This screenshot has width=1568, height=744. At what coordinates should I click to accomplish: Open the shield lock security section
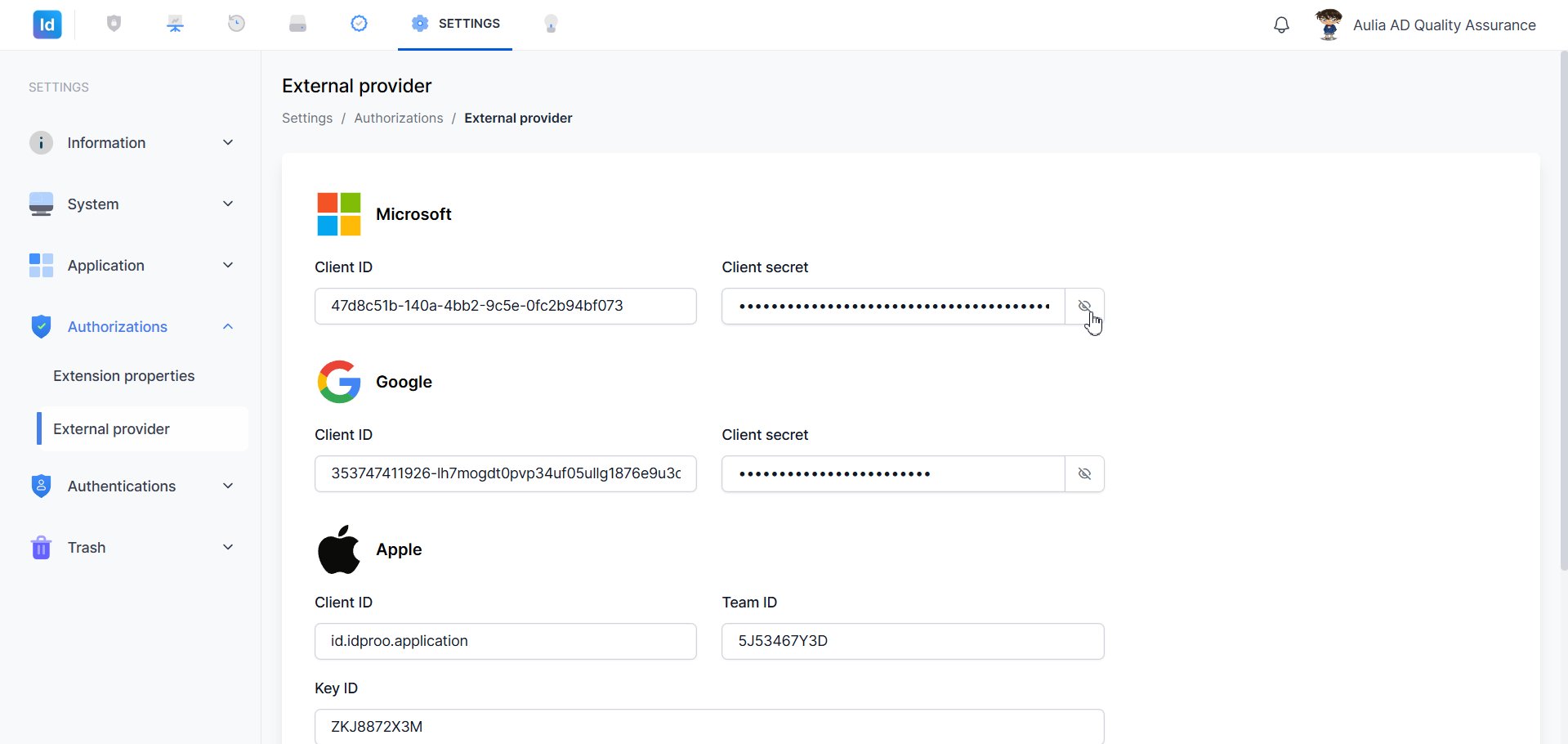pyautogui.click(x=114, y=24)
